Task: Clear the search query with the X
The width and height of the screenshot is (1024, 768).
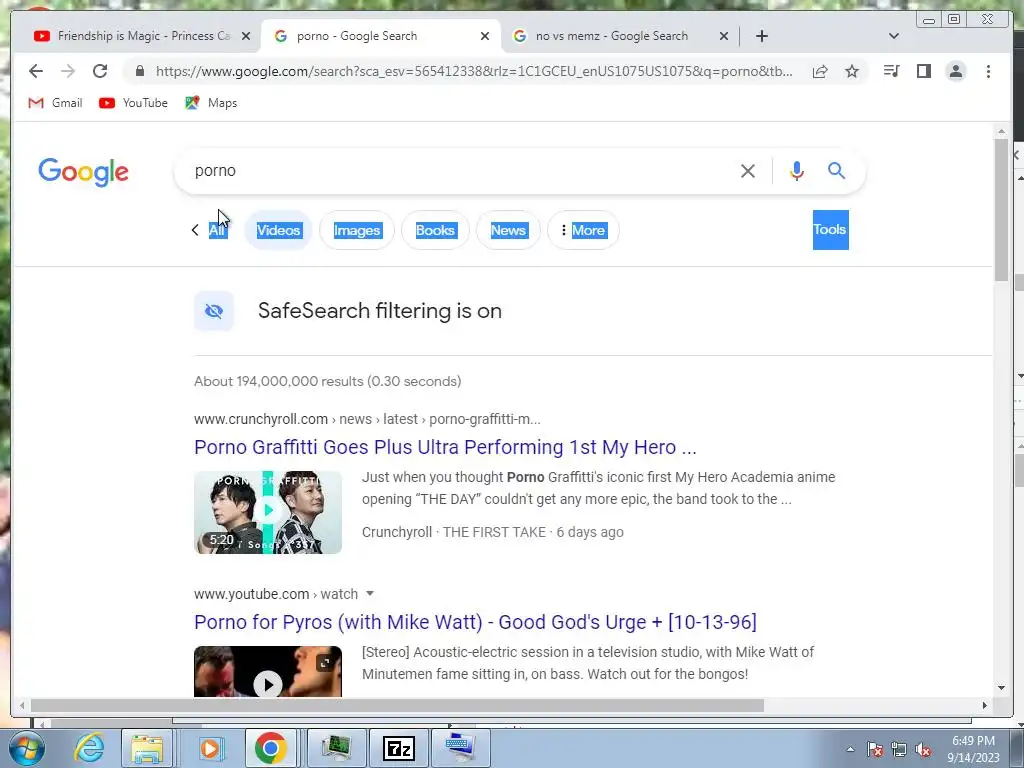Action: coord(748,171)
